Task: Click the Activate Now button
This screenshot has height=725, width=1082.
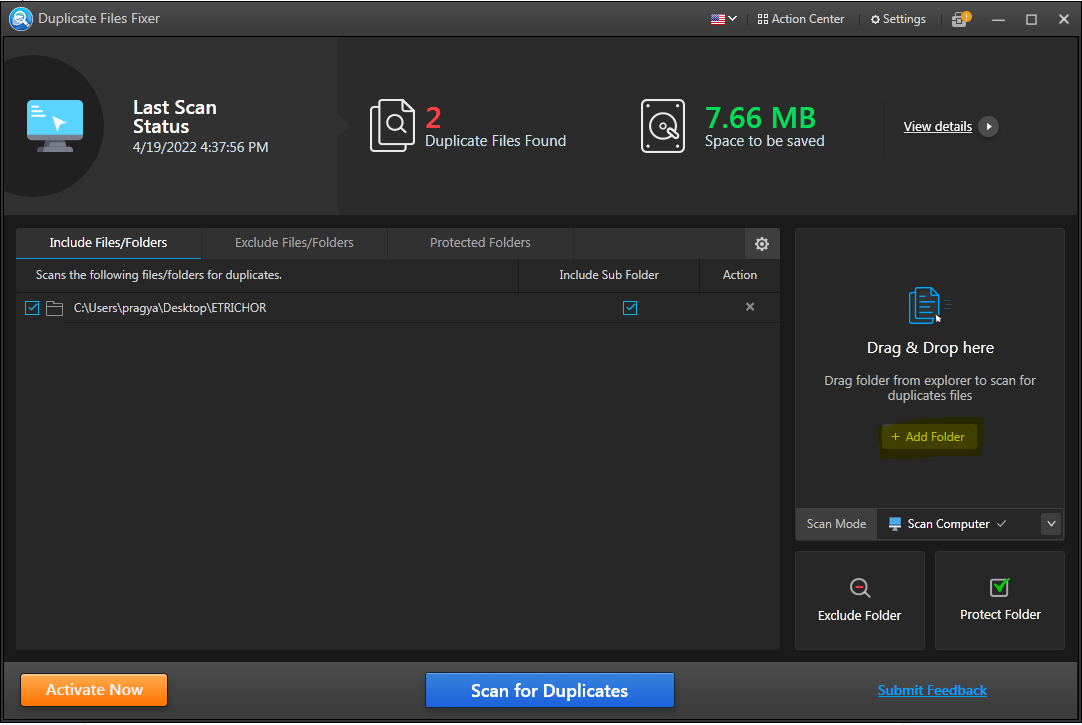Action: tap(94, 690)
